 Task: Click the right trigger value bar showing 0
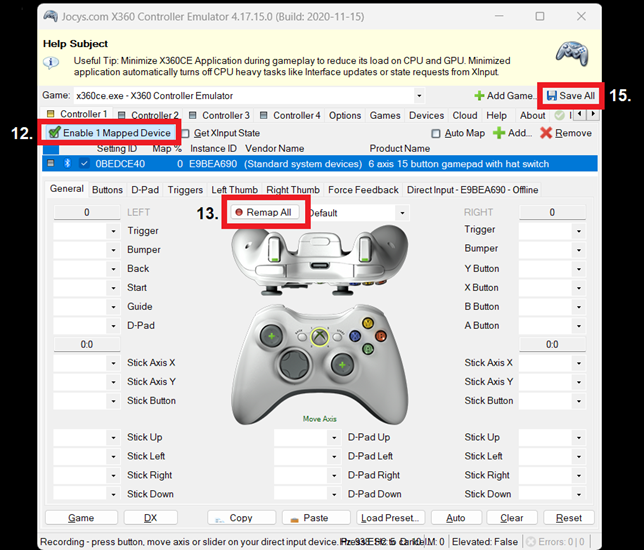[x=552, y=212]
